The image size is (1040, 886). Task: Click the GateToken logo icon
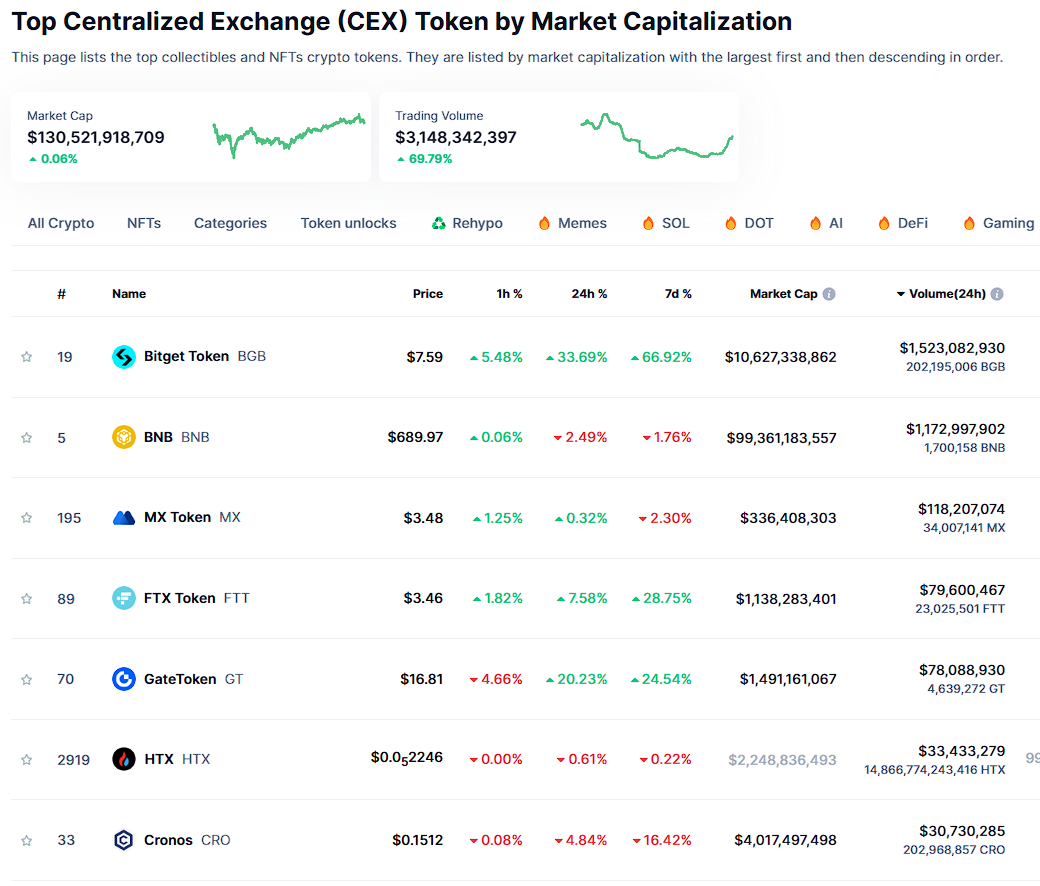click(123, 679)
